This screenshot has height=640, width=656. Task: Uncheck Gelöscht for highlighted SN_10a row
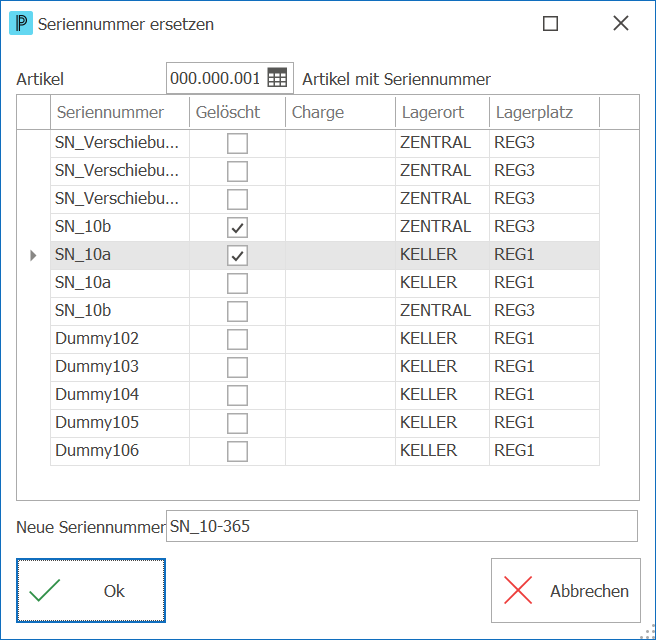[x=237, y=255]
